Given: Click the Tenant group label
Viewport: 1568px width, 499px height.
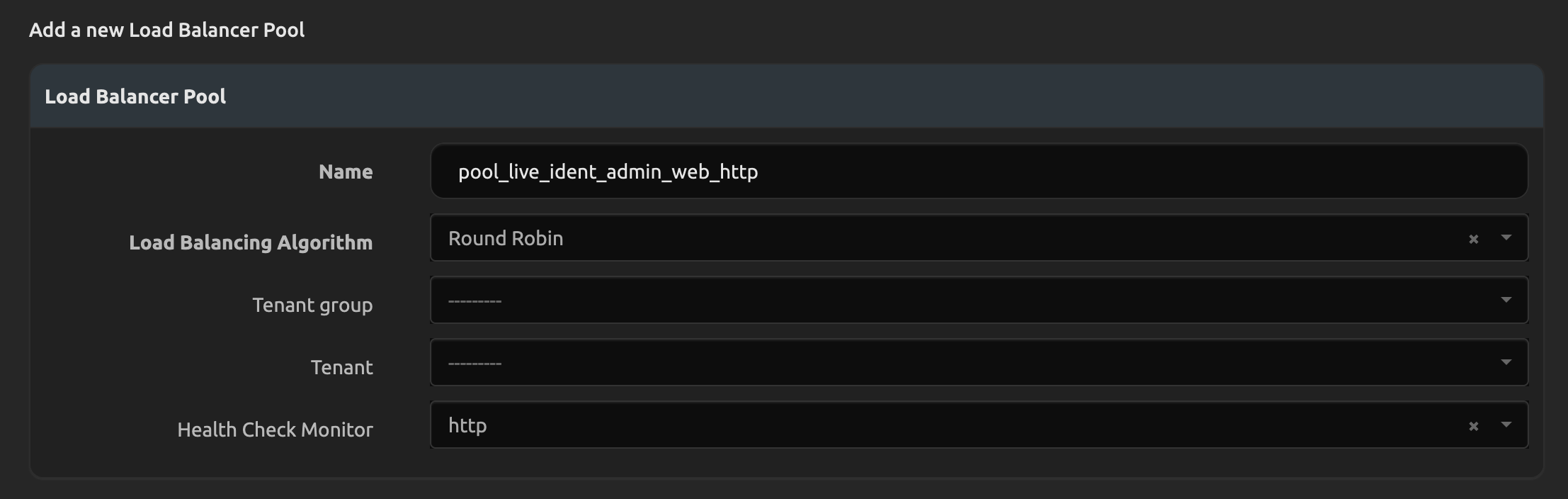Looking at the screenshot, I should 312,305.
